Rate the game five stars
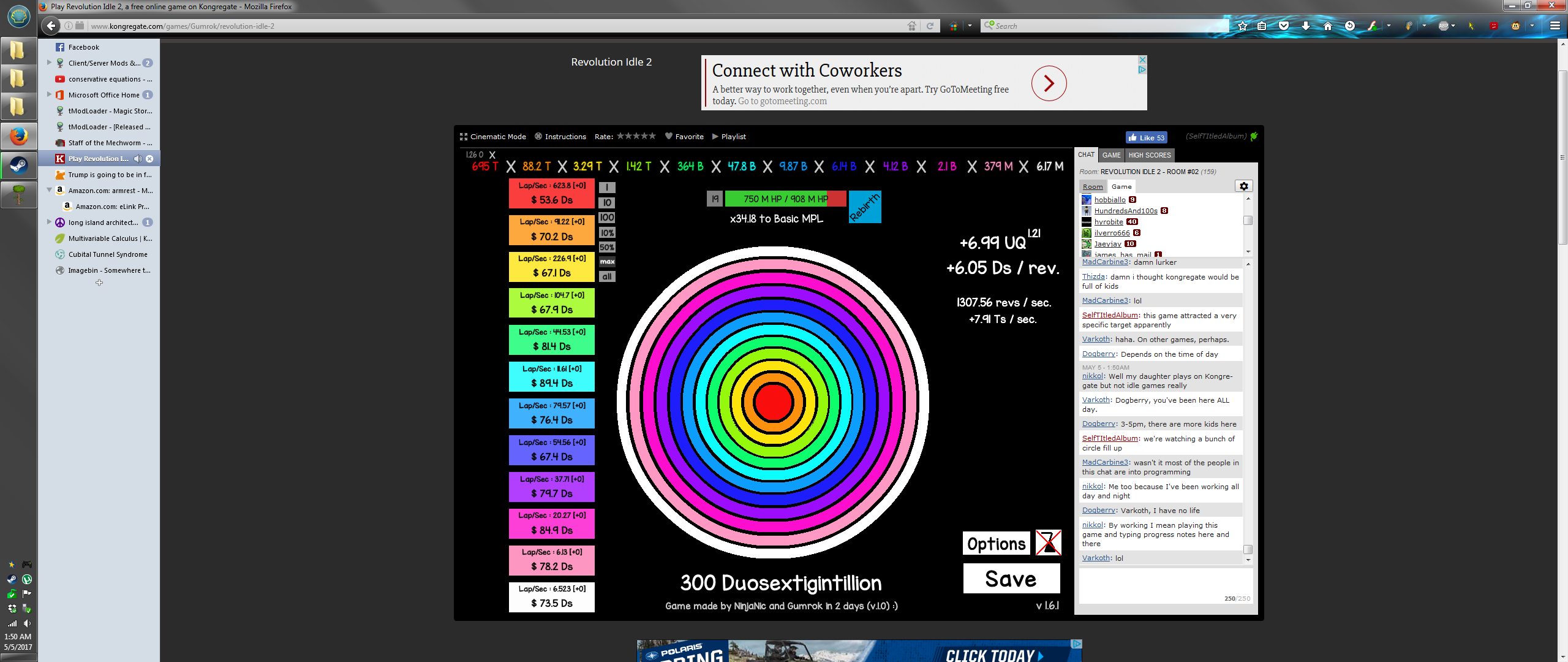 pyautogui.click(x=652, y=136)
